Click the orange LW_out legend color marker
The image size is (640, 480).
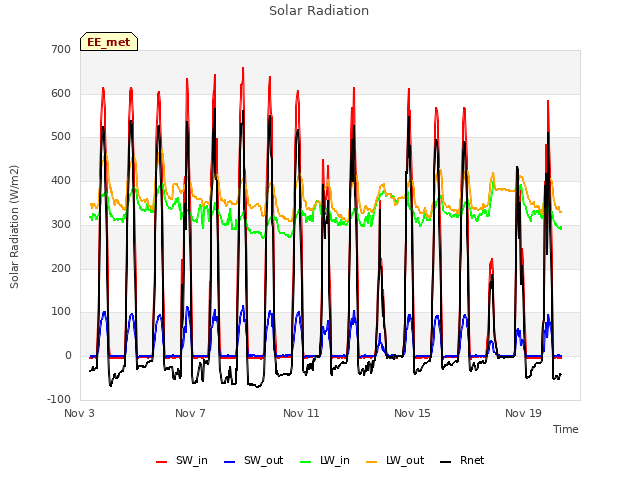click(371, 462)
